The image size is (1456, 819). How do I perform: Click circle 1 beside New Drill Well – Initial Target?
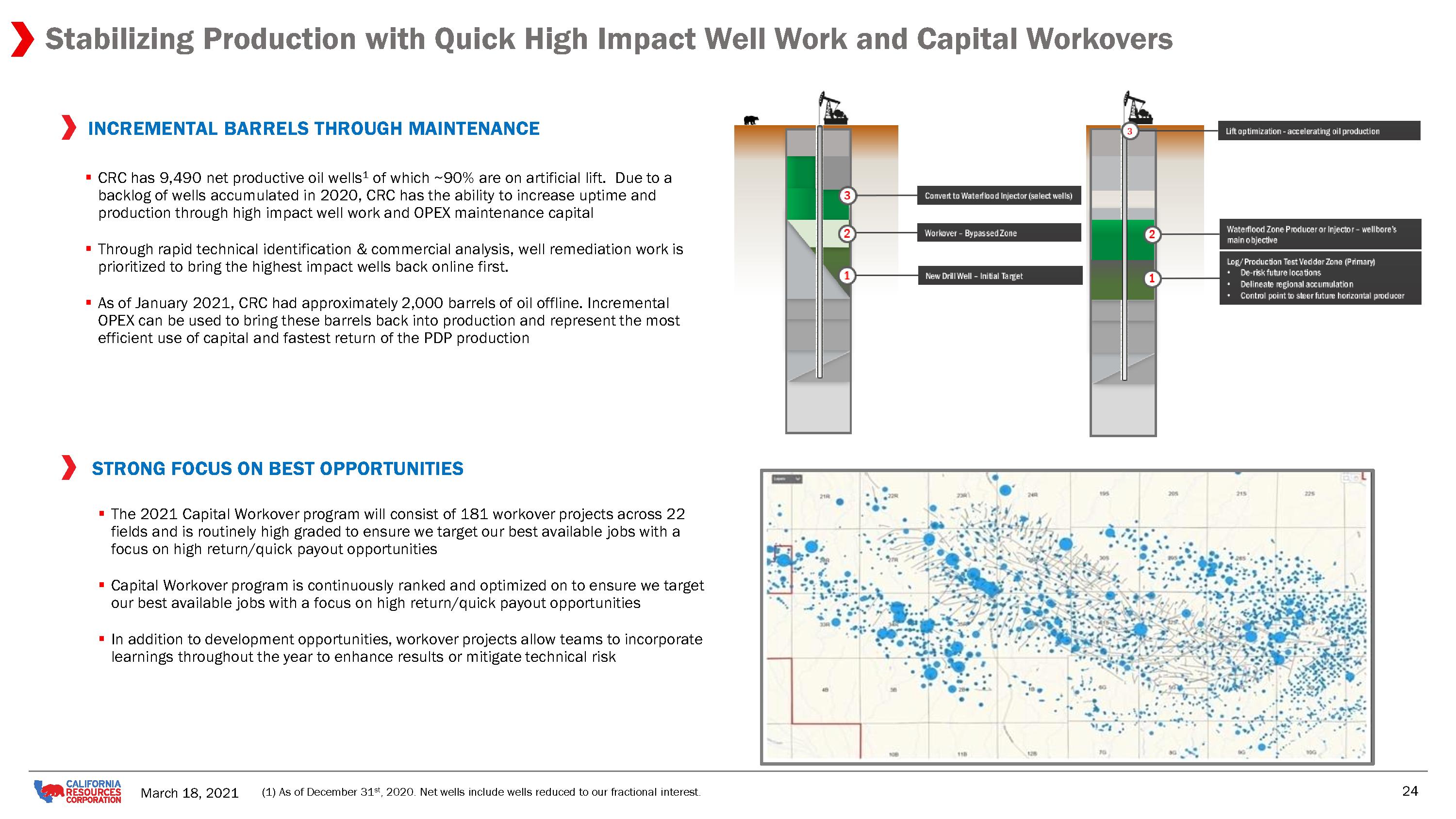(x=847, y=276)
